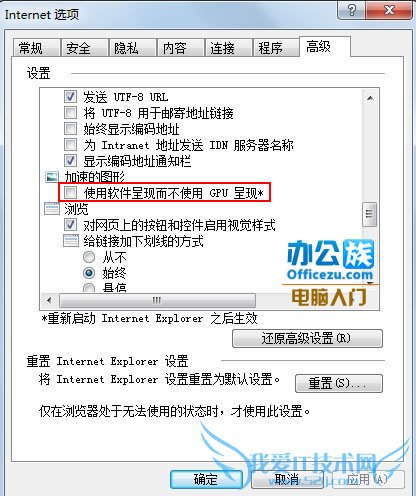Uncheck 发送 UTF-8 URL option
The image size is (416, 496).
click(x=70, y=97)
